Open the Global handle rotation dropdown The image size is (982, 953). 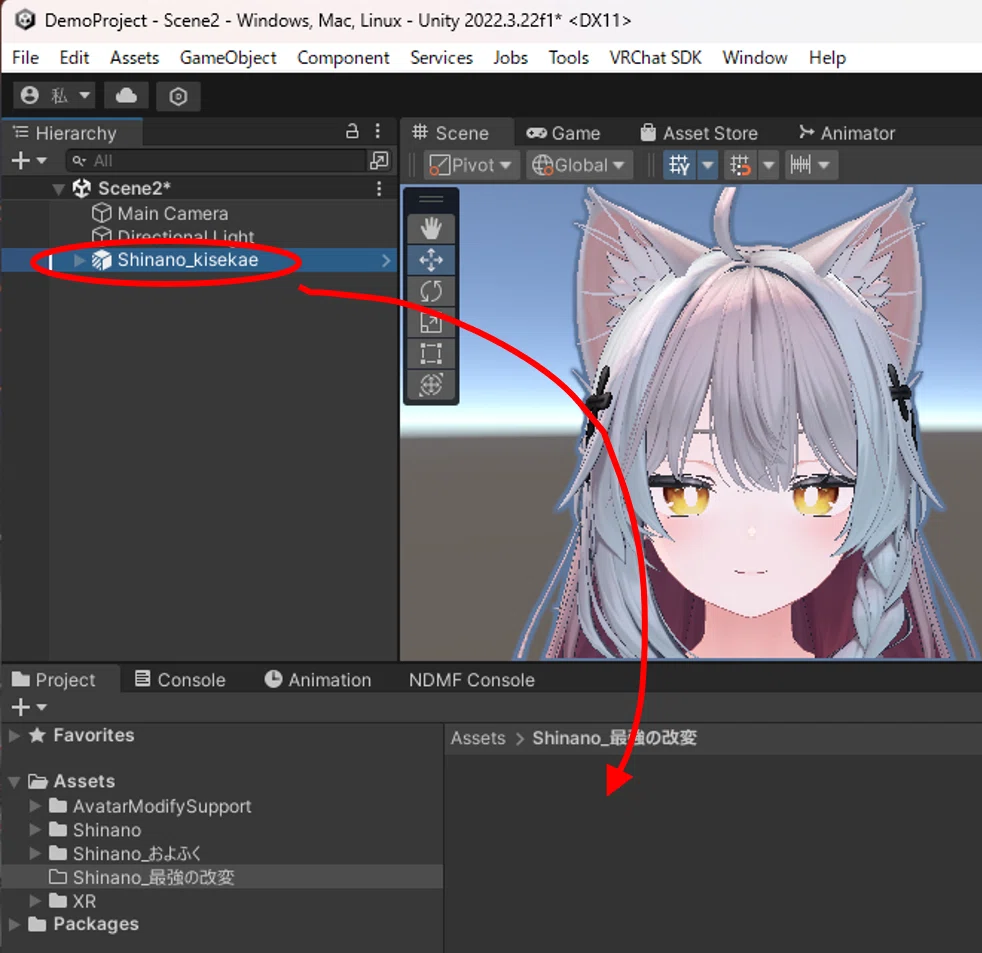578,165
